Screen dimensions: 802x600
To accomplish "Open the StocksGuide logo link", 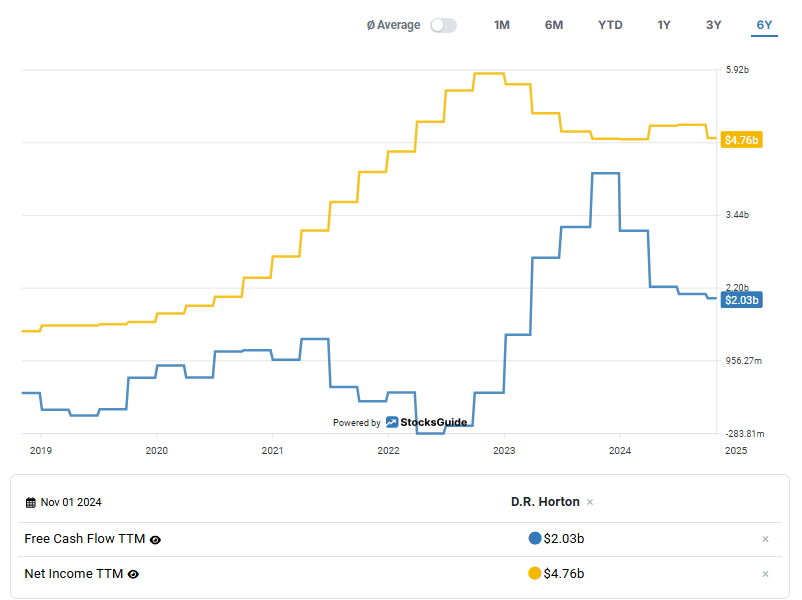I will [x=427, y=422].
